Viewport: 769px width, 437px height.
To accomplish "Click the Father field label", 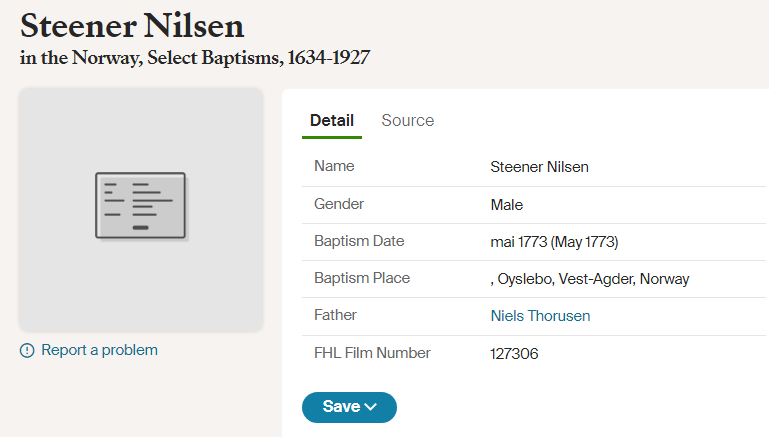I will coord(335,315).
